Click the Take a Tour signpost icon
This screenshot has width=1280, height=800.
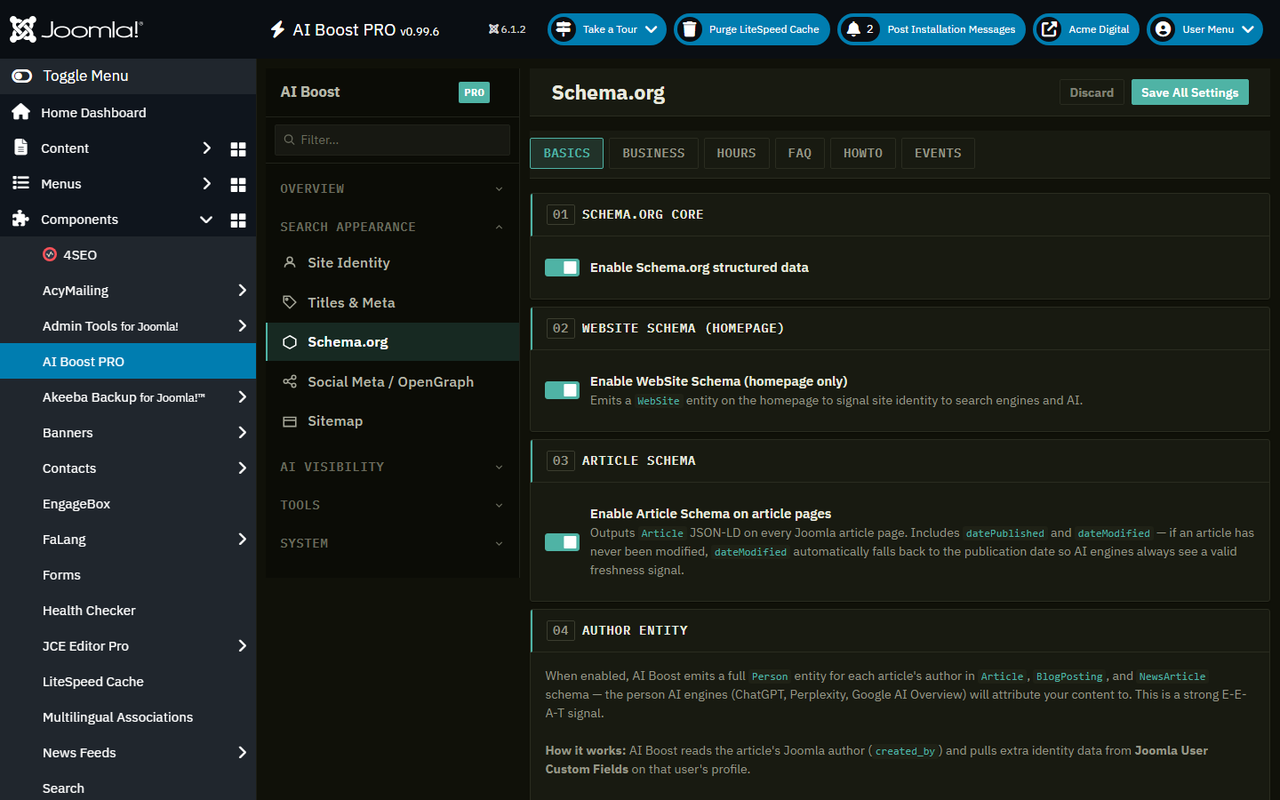(x=564, y=29)
